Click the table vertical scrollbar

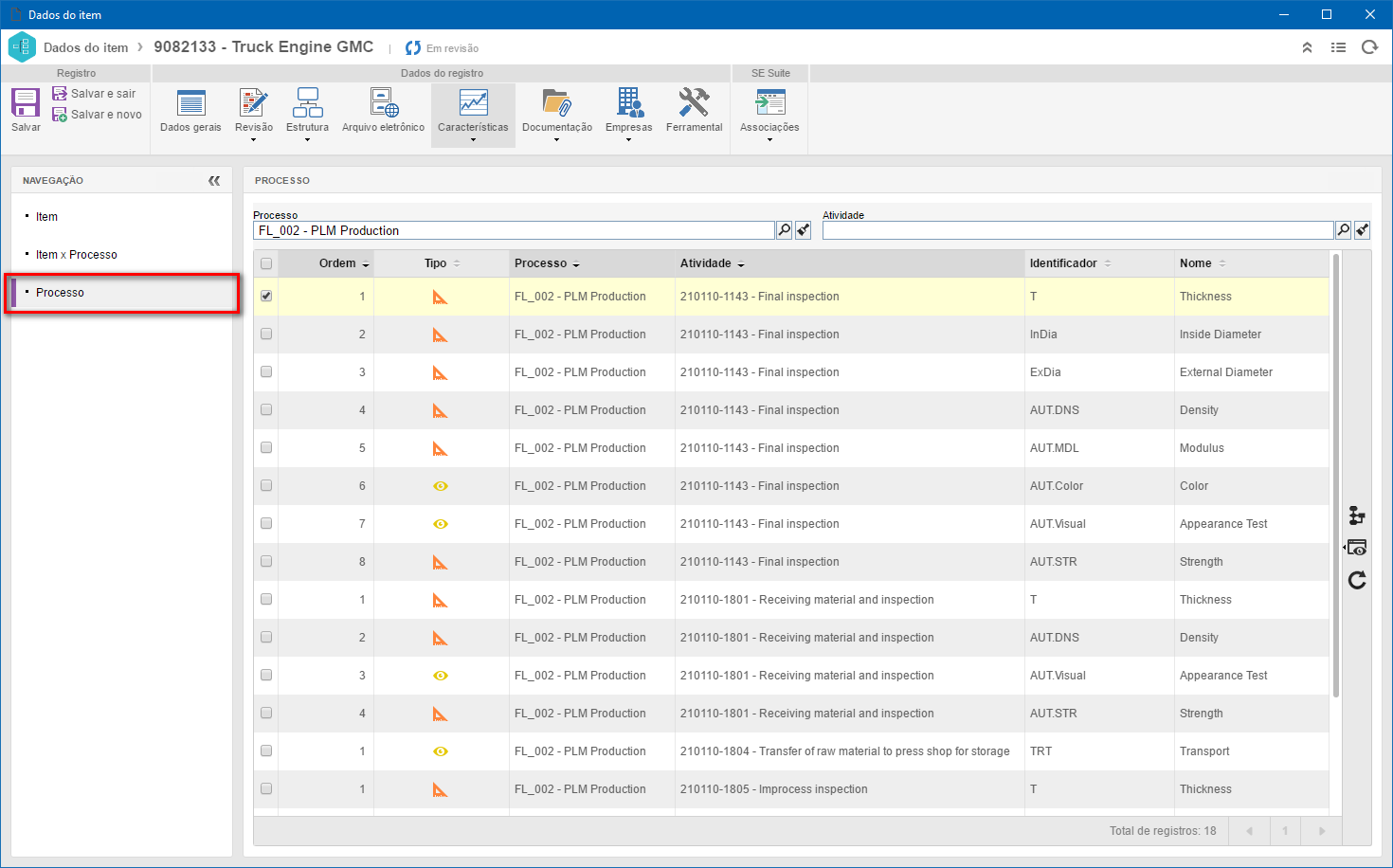1336,474
